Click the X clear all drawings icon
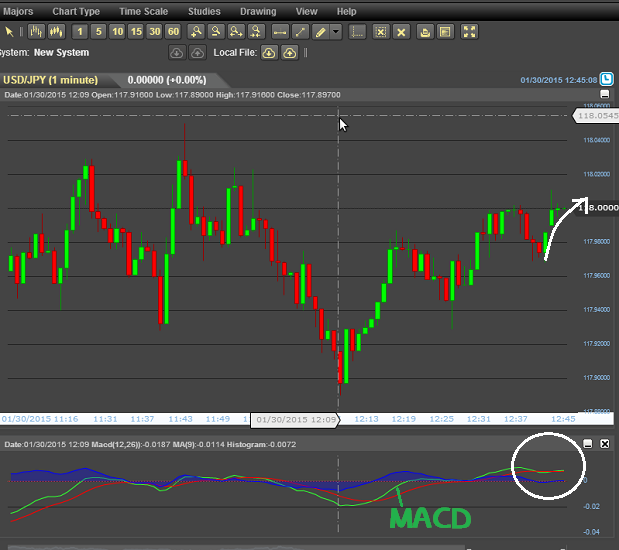 pyautogui.click(x=401, y=32)
